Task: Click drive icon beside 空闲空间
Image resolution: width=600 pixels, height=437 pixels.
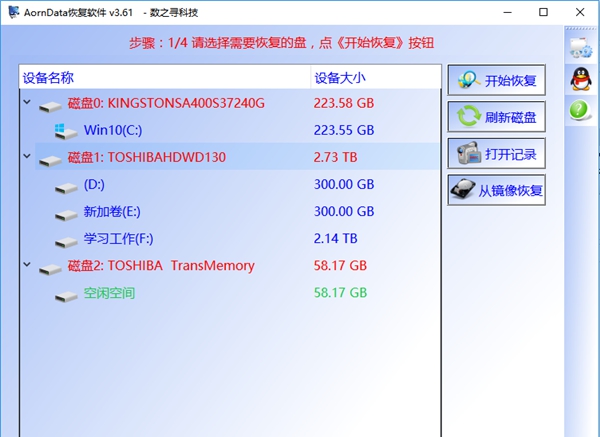Action: point(66,297)
